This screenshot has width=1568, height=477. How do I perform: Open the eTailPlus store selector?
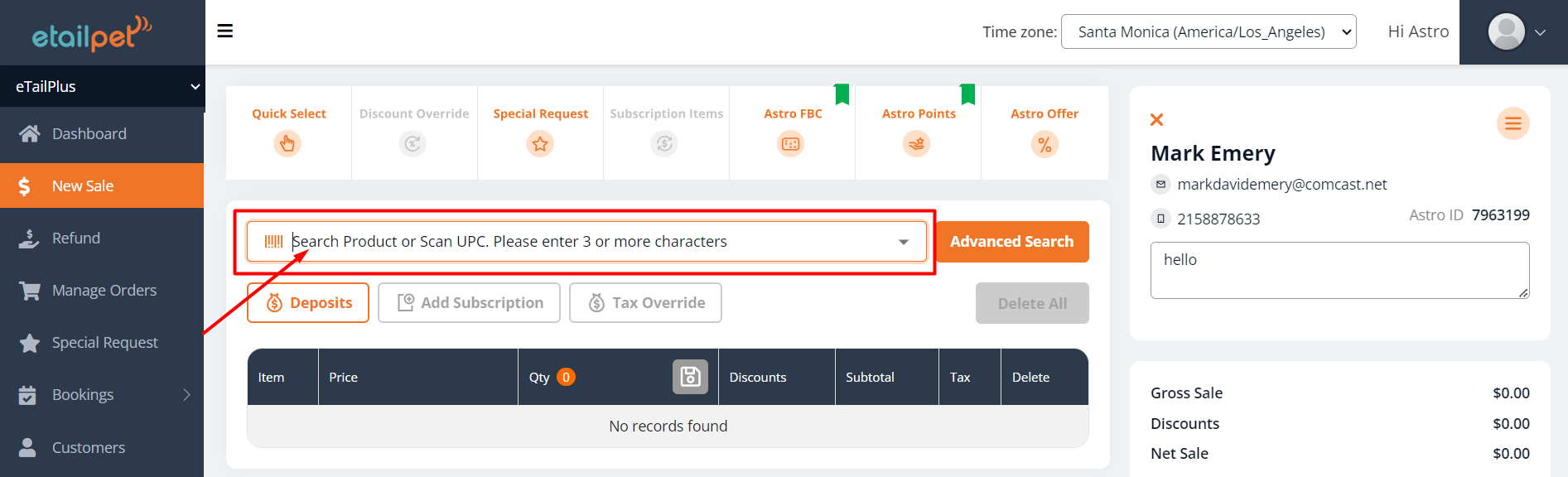tap(102, 86)
